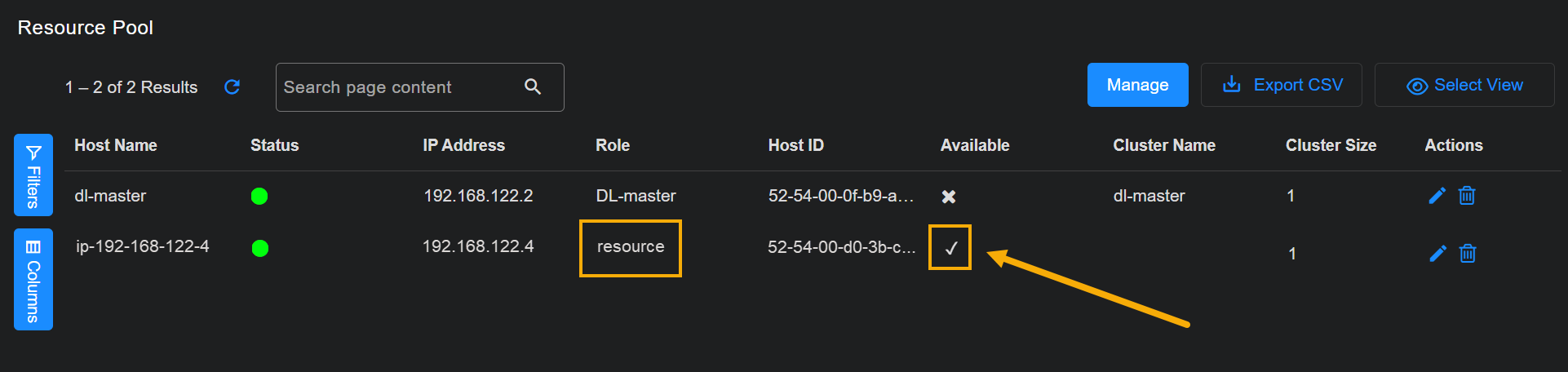Screen dimensions: 1568x372
Task: Expand the Filters side panel
Action: coord(33,175)
